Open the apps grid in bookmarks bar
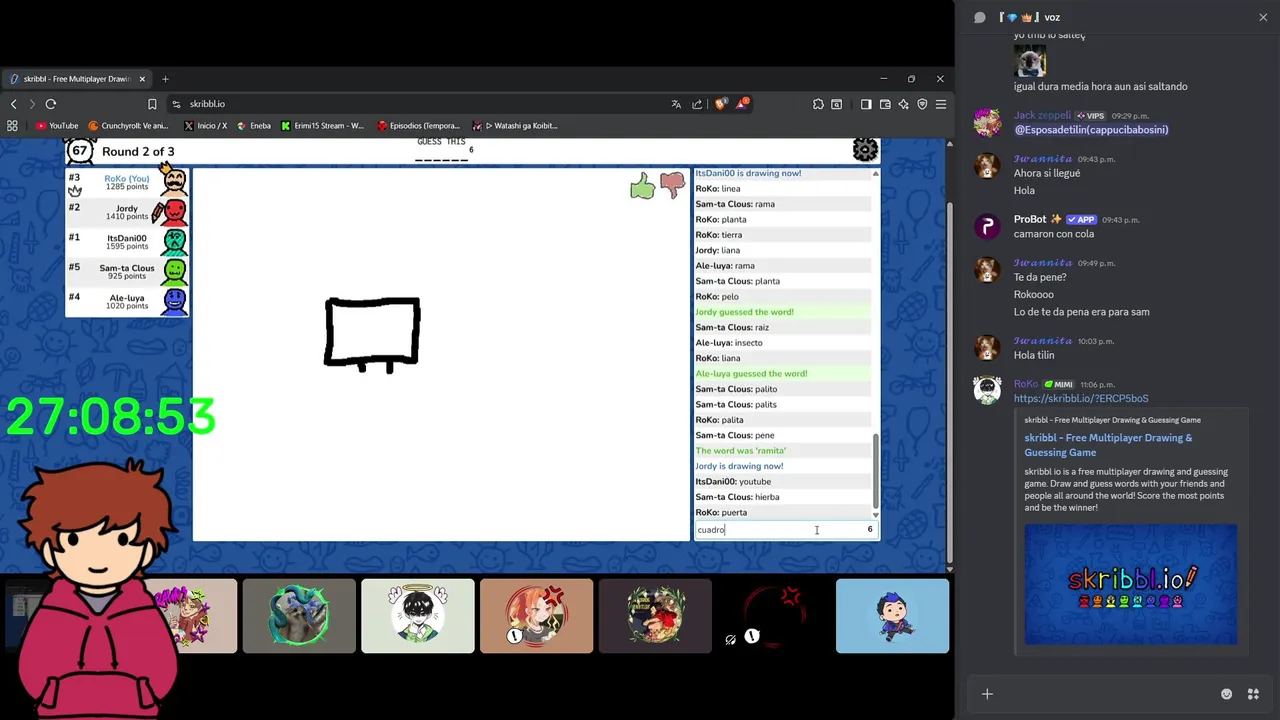1280x720 pixels. tap(12, 126)
